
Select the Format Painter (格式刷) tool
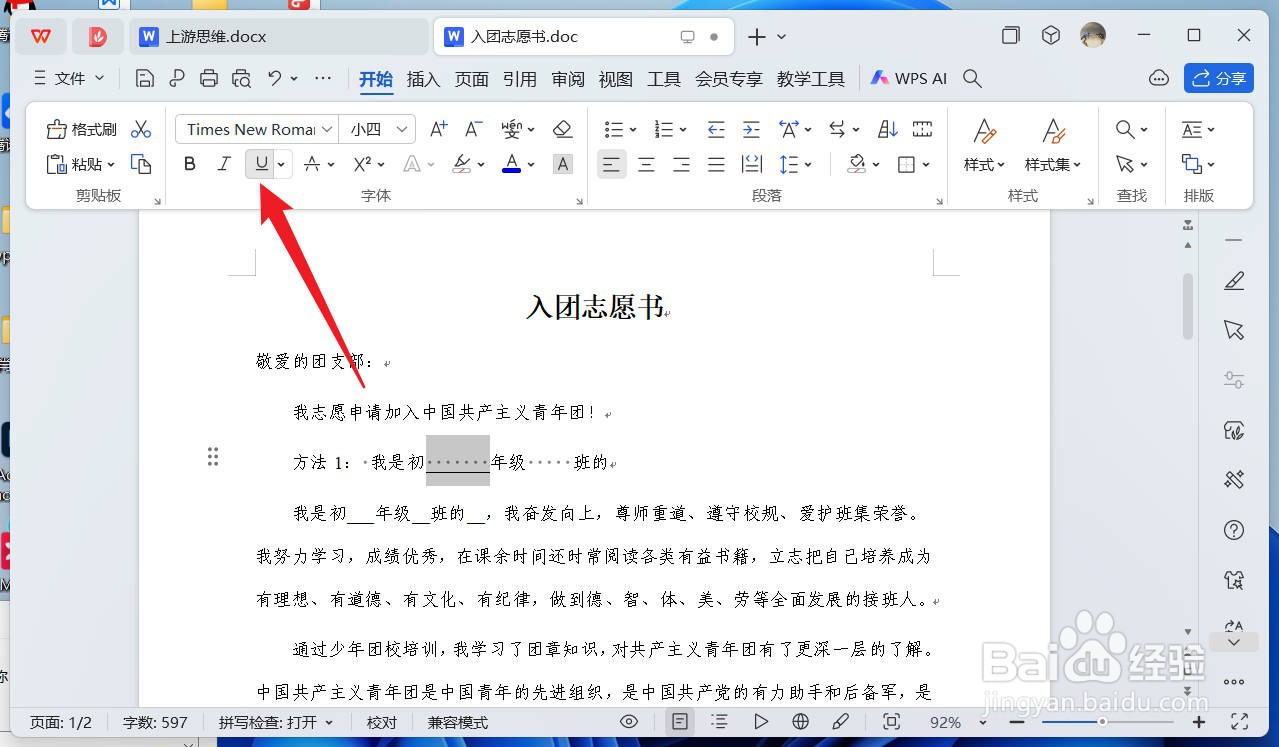click(x=80, y=128)
